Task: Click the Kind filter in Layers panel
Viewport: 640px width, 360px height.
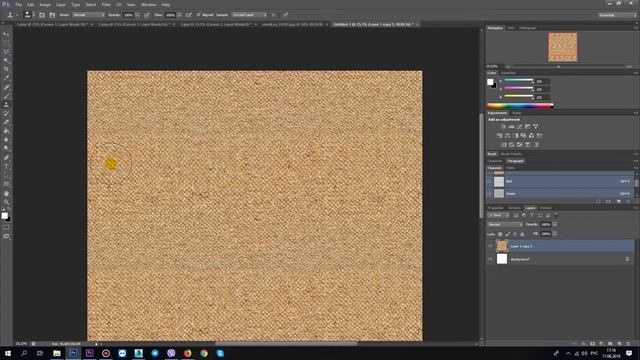Action: [x=498, y=215]
